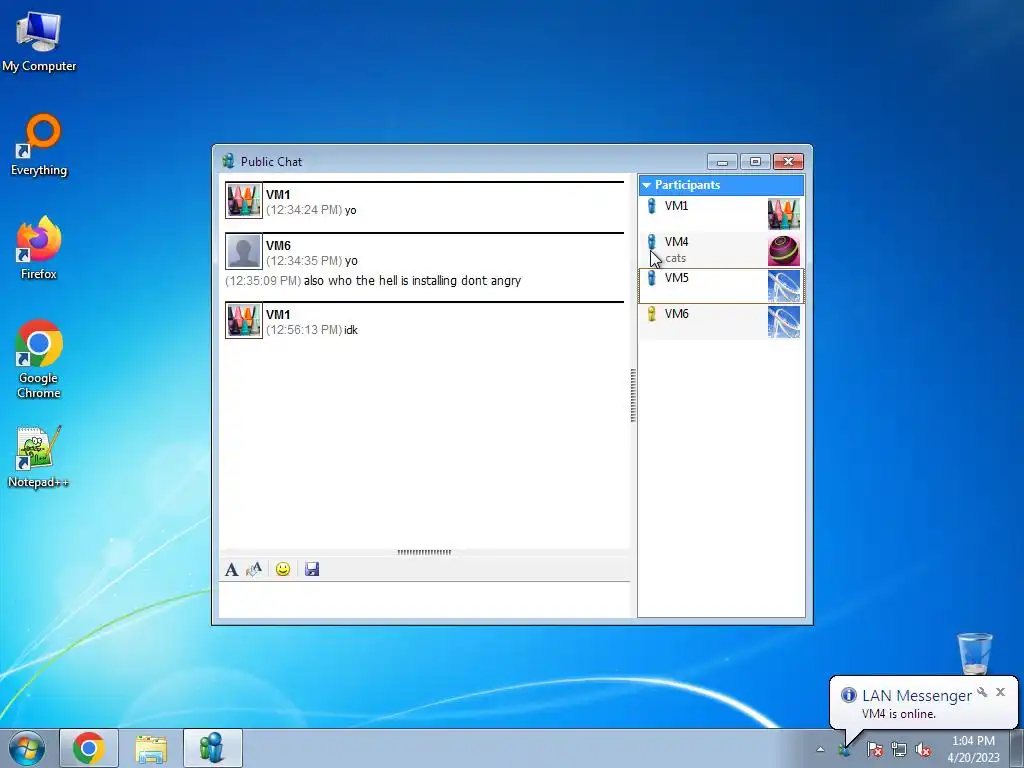
Task: Click the taskbar clock showing 1:04 PM
Action: pyautogui.click(x=973, y=749)
